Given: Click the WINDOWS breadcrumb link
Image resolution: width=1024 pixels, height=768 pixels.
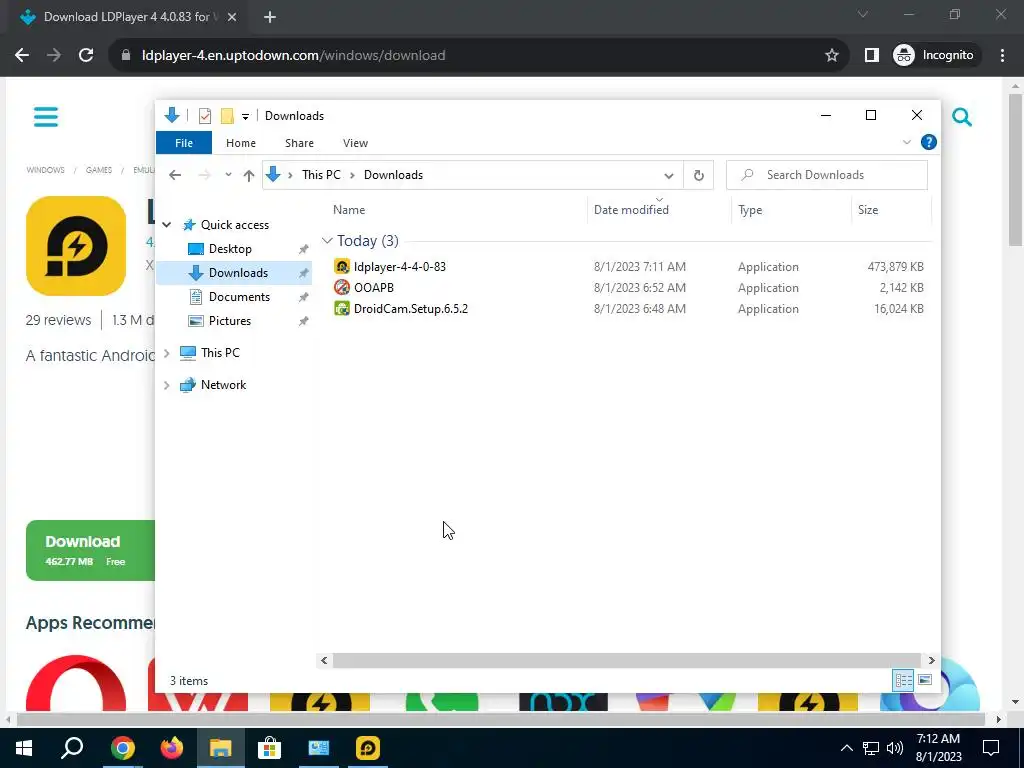Looking at the screenshot, I should 45,170.
